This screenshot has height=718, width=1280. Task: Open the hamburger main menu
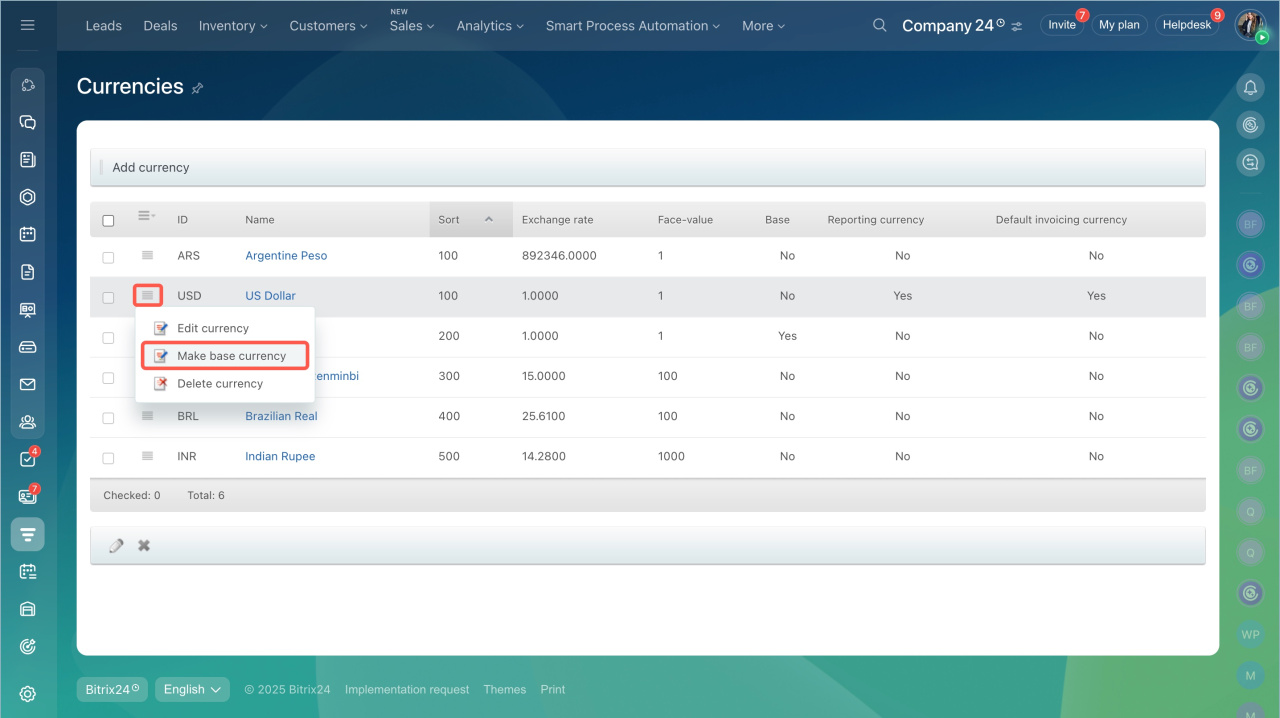click(x=28, y=25)
